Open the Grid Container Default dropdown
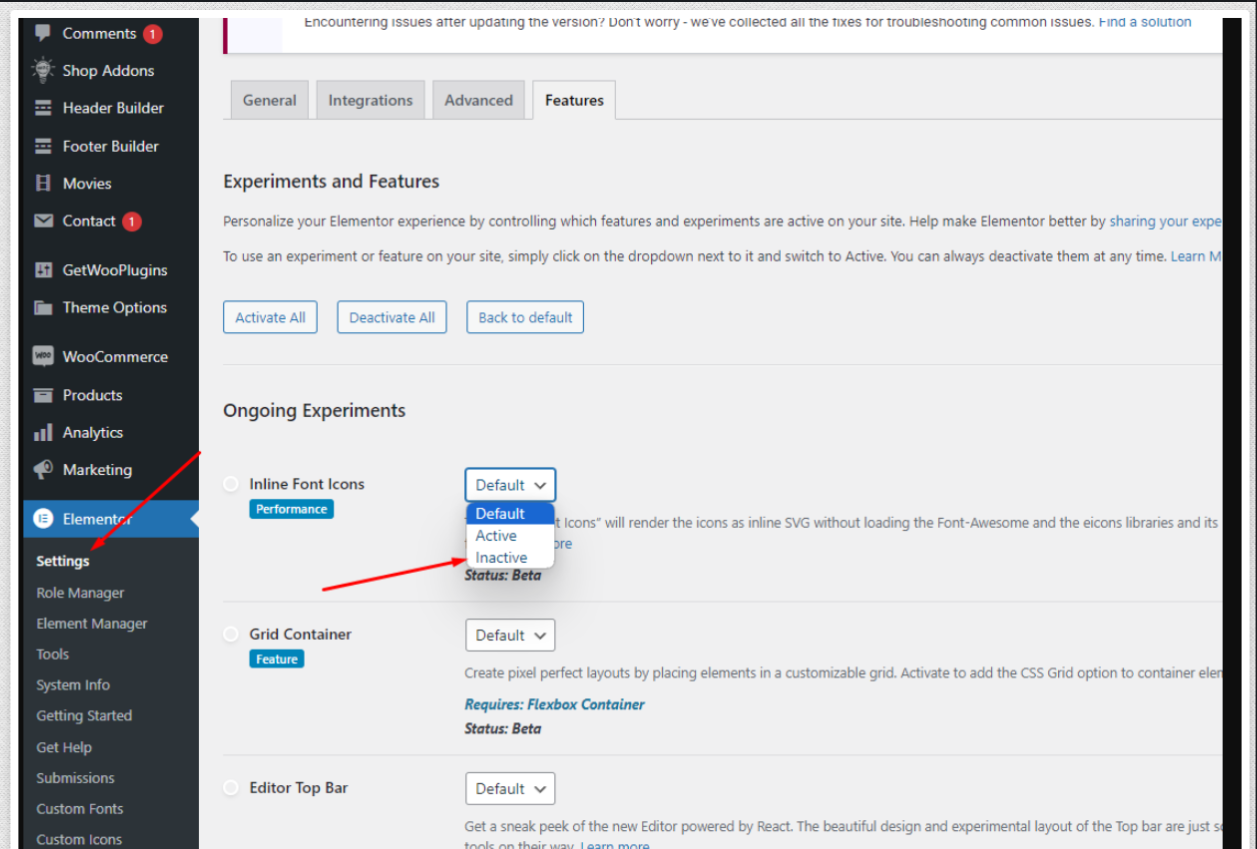 pos(510,635)
